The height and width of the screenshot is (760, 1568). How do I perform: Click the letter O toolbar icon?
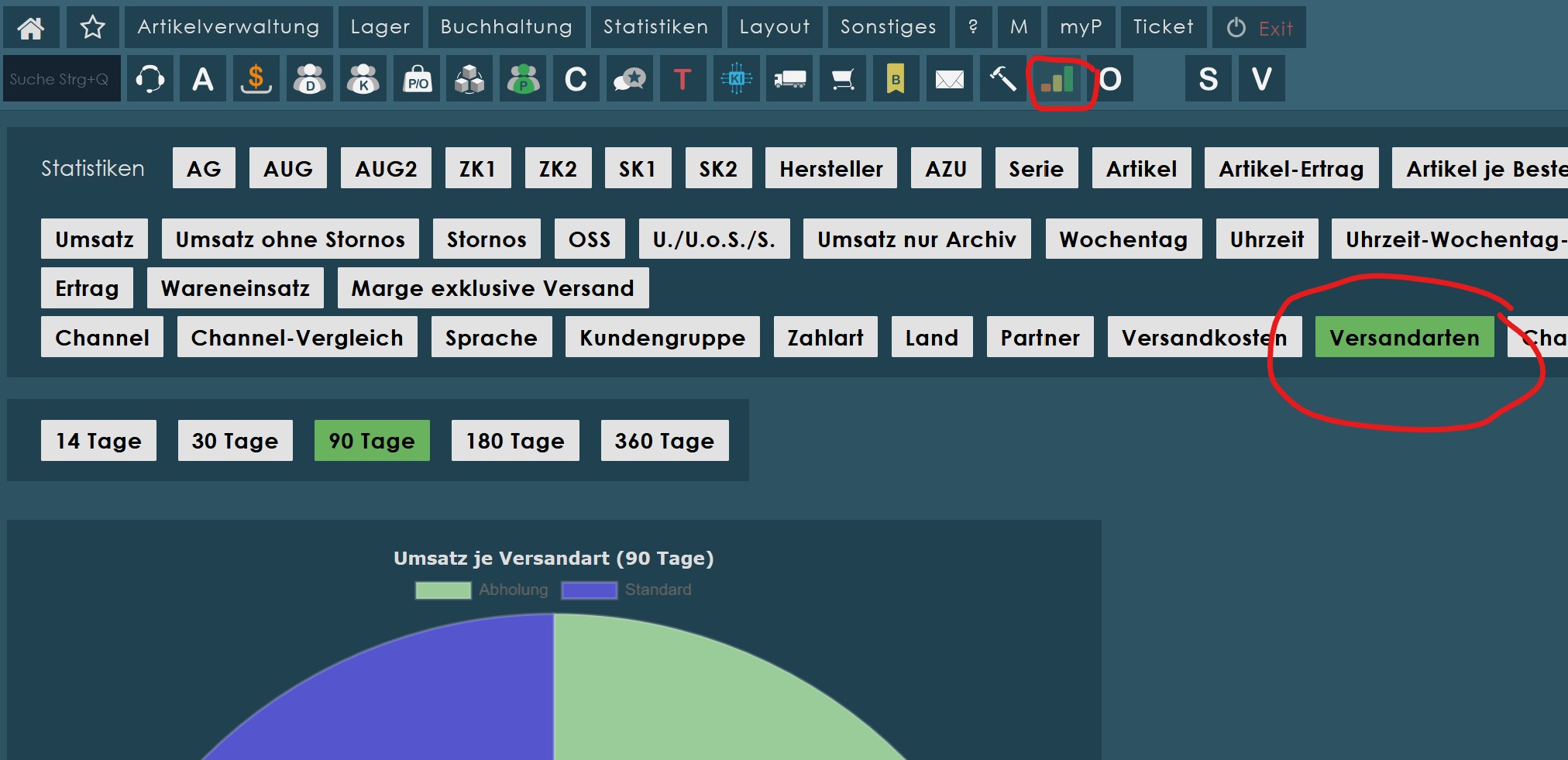click(1110, 78)
